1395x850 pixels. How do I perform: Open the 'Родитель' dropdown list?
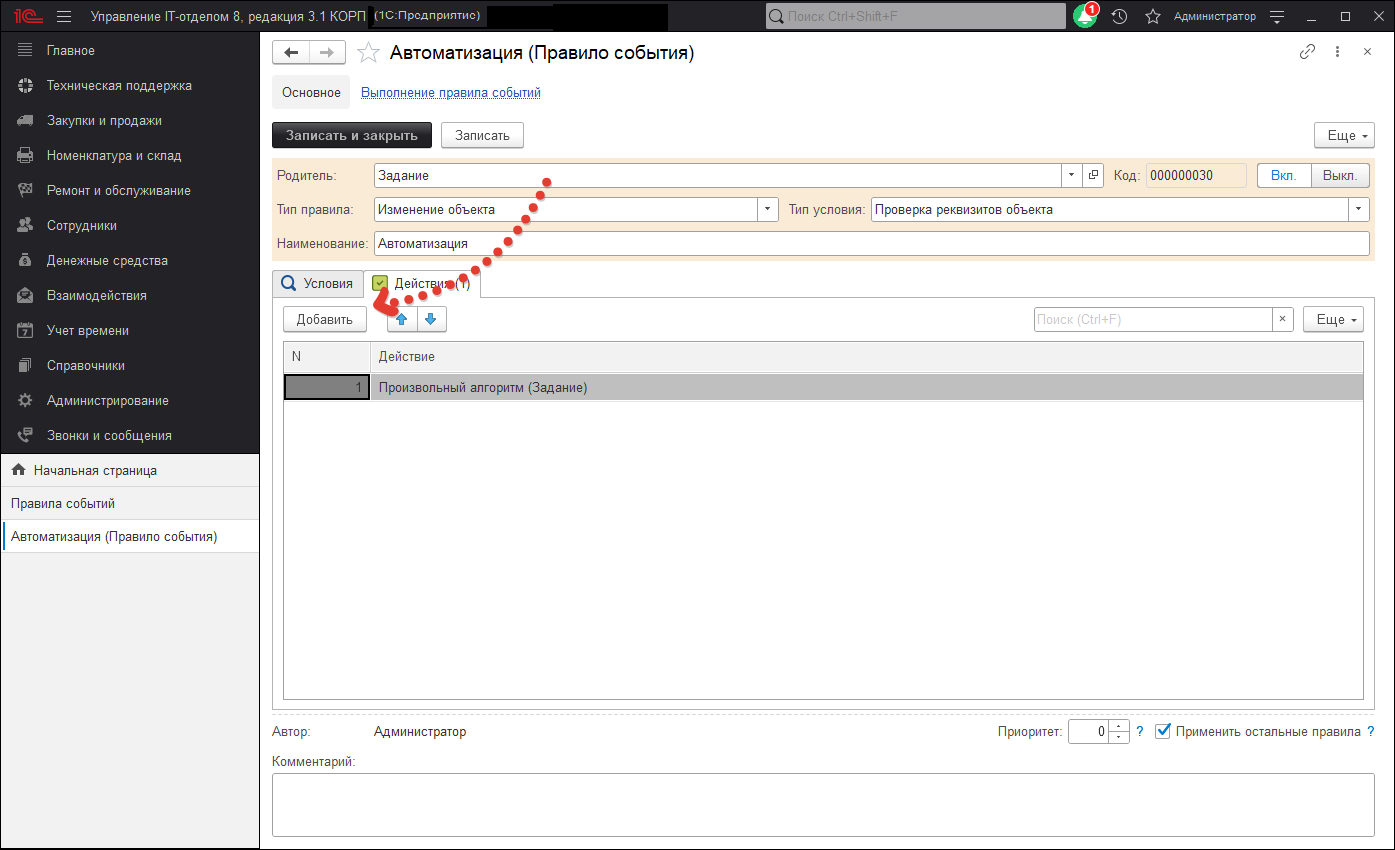(x=1071, y=175)
